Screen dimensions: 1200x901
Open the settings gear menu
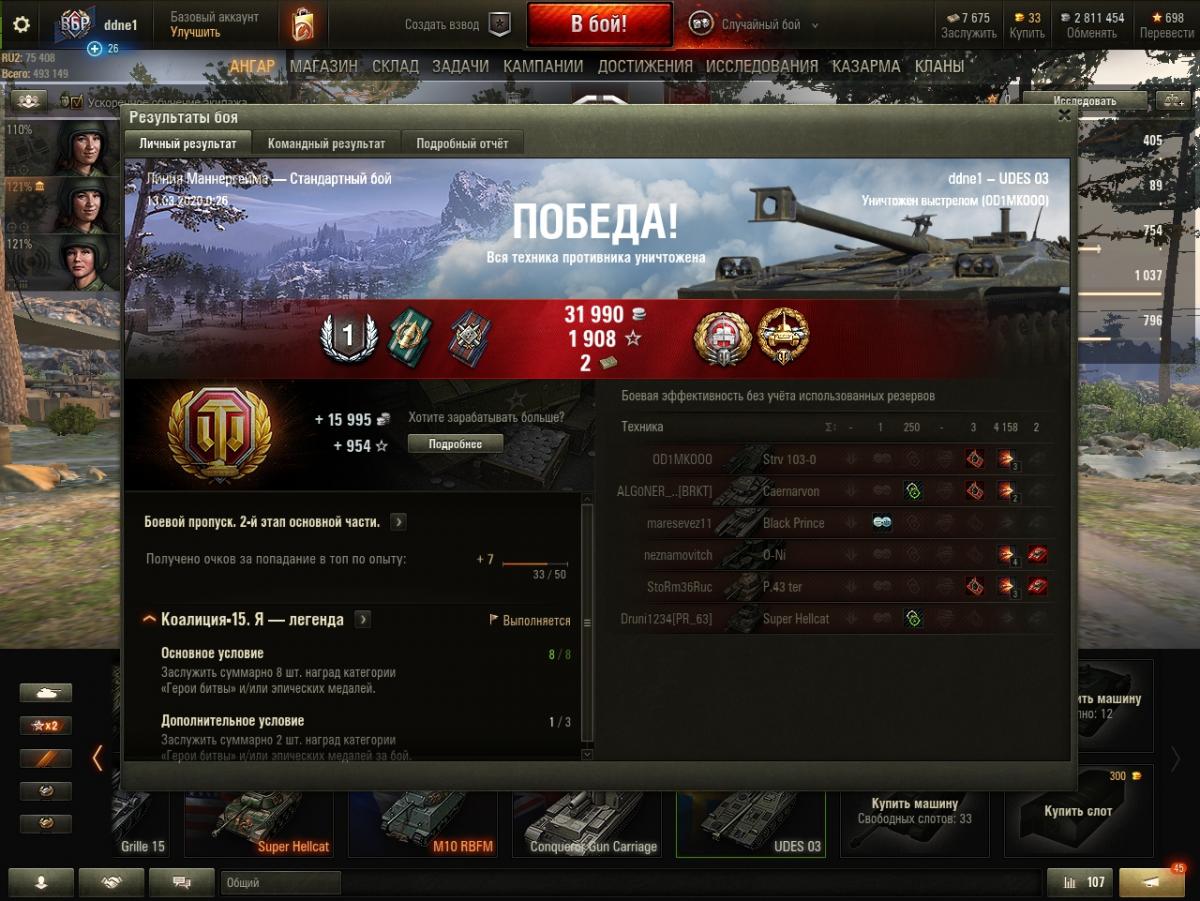[x=21, y=25]
